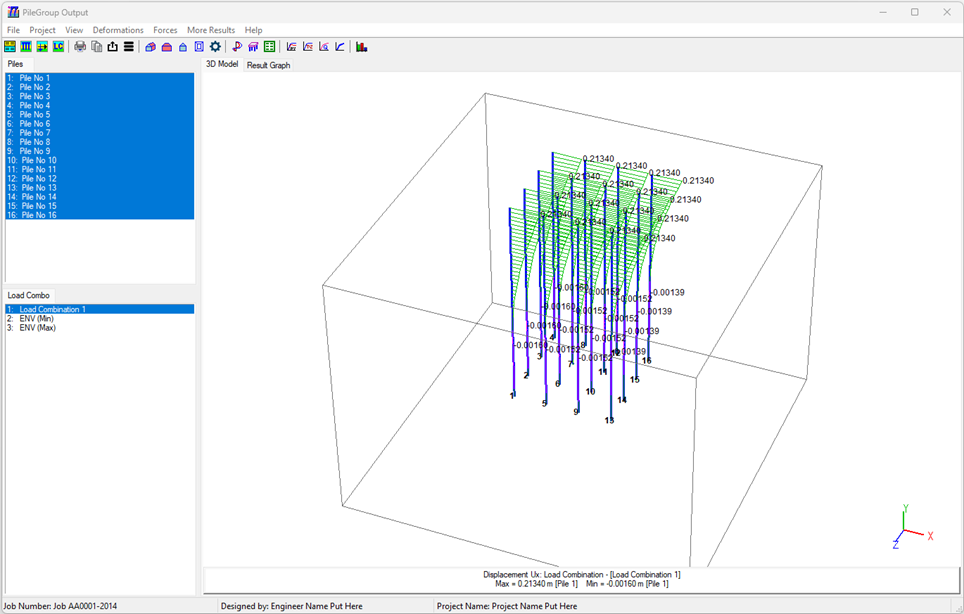Click the fourth simple curve graph icon
The width and height of the screenshot is (964, 614).
point(339,47)
